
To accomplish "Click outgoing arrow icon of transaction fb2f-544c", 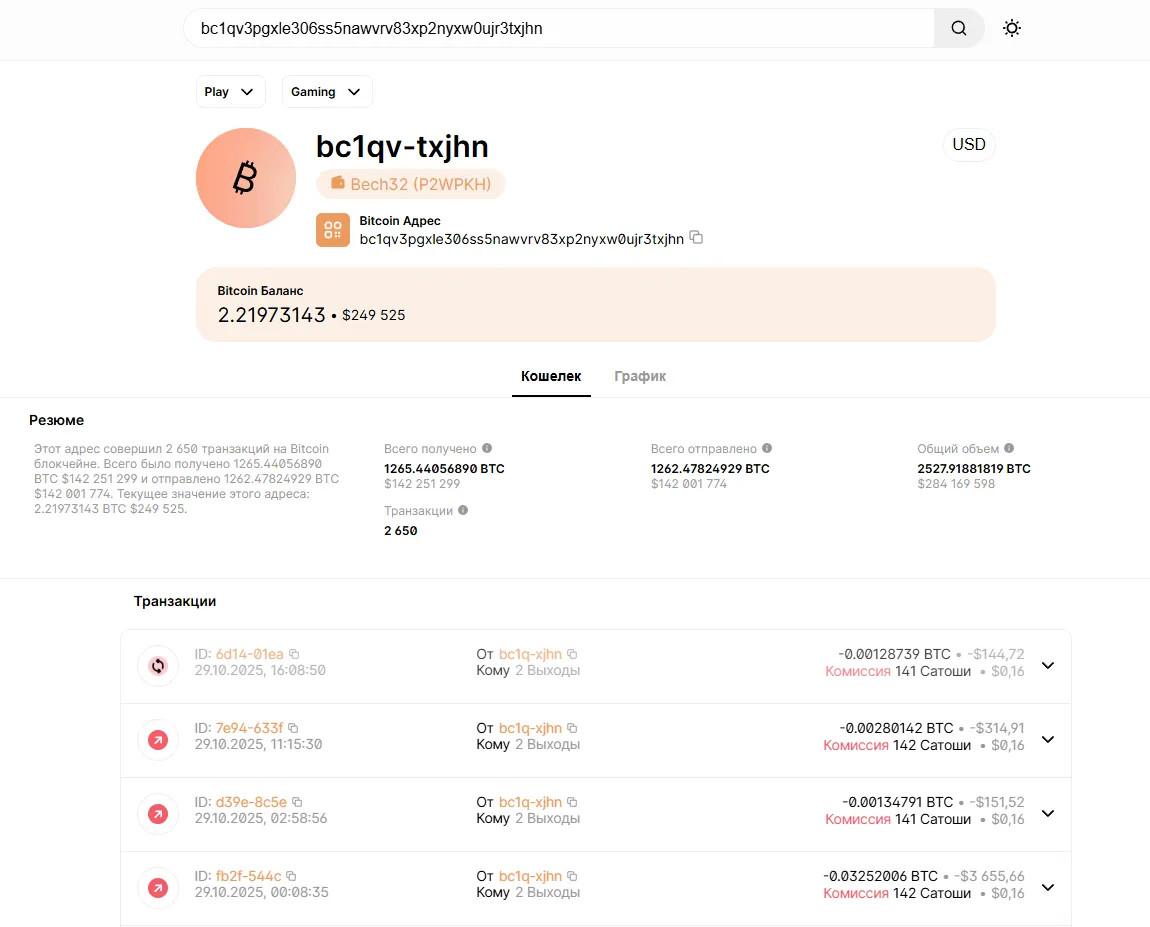I will 158,888.
